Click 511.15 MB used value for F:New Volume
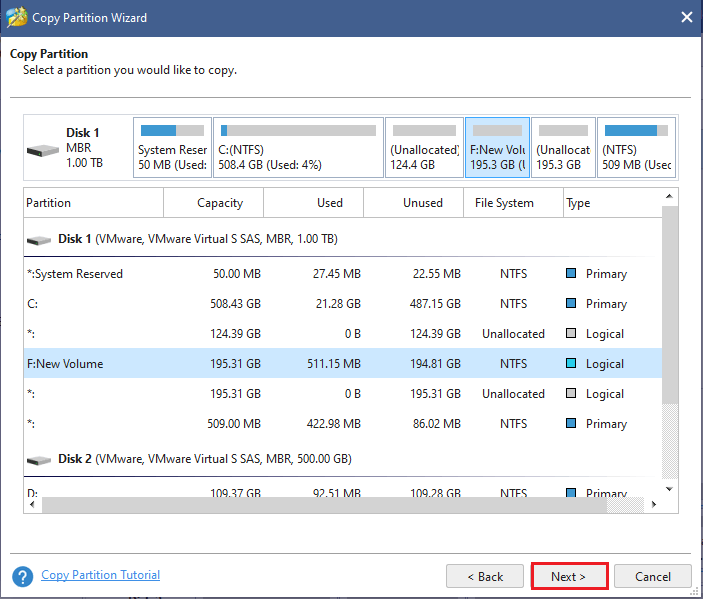Image resolution: width=708 pixels, height=604 pixels. (334, 363)
